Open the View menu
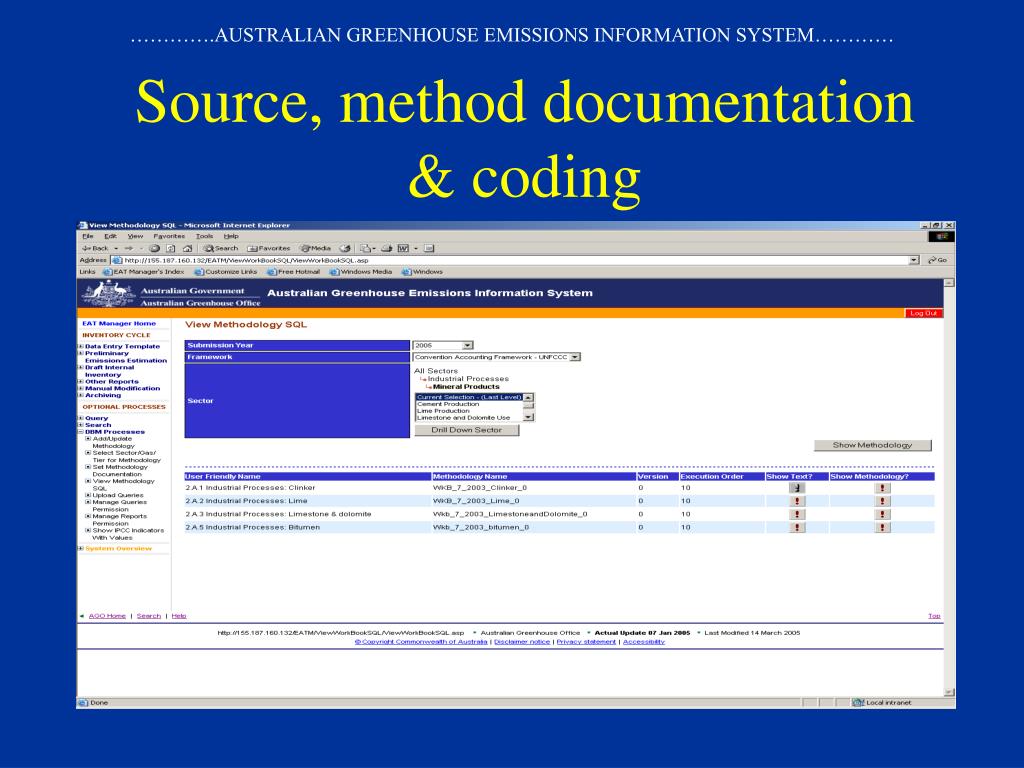This screenshot has height=768, width=1024. 135,236
